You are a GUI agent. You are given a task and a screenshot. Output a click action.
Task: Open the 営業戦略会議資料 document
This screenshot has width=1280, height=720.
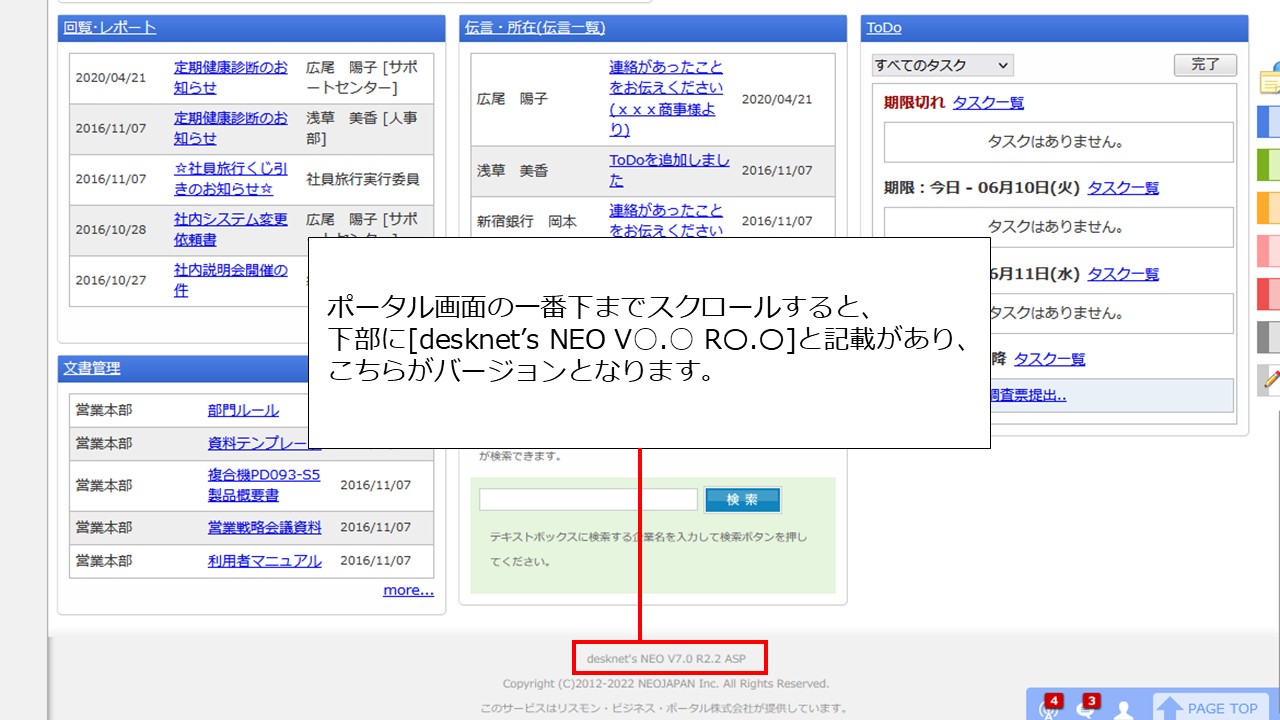[x=265, y=527]
